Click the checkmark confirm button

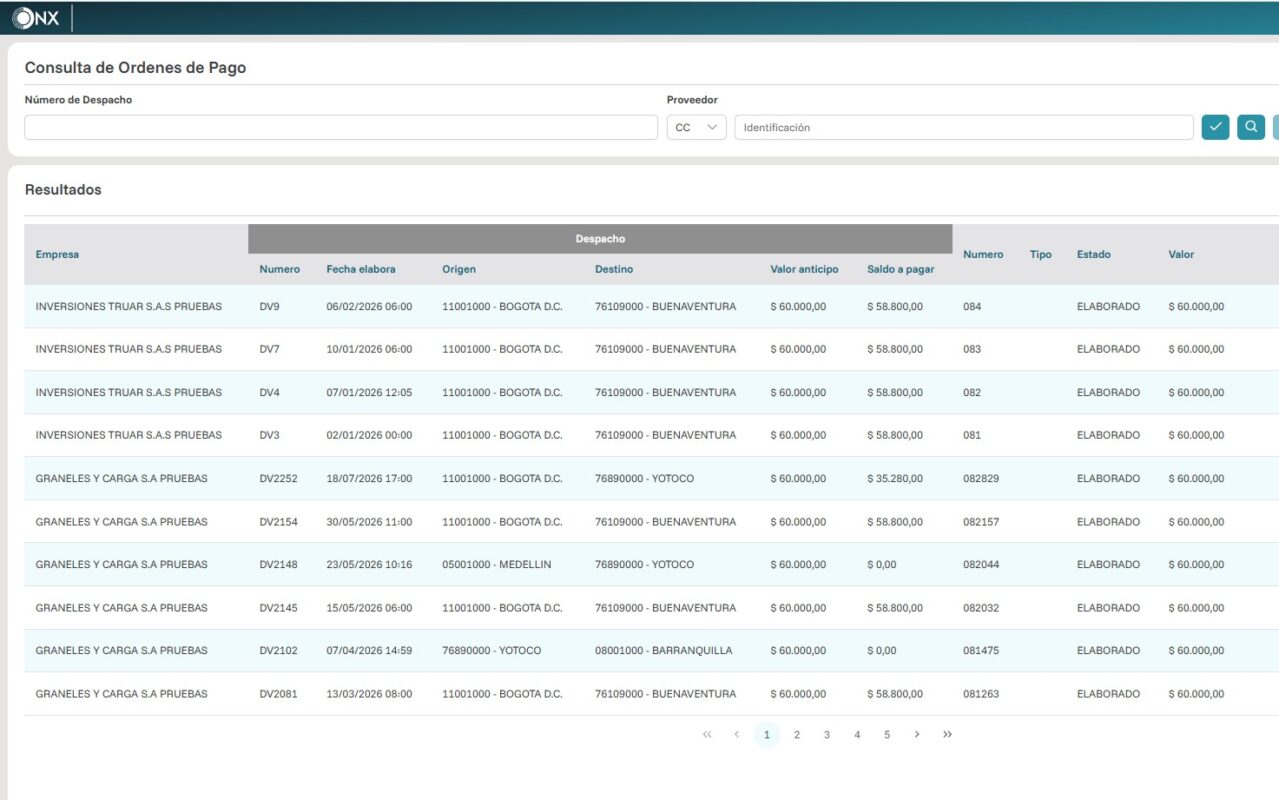pos(1215,127)
